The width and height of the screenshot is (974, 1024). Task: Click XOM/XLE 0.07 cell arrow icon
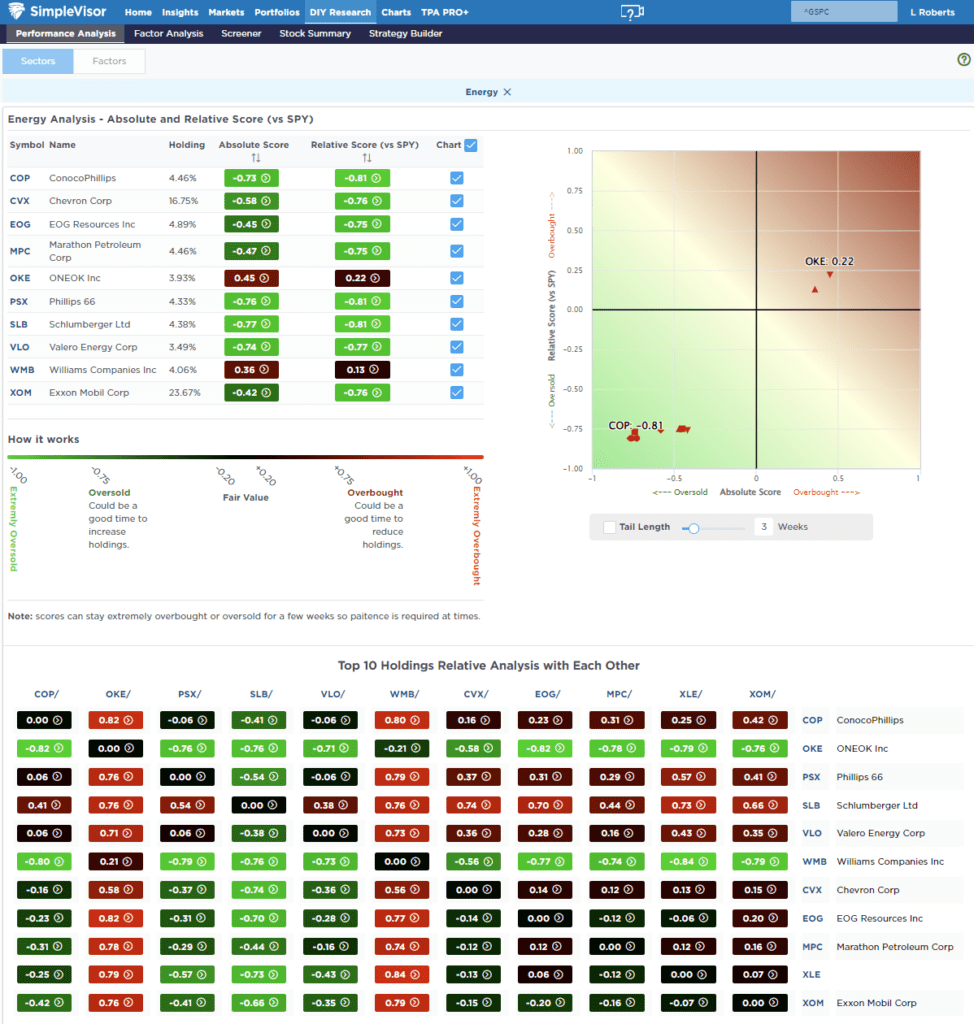(x=772, y=974)
